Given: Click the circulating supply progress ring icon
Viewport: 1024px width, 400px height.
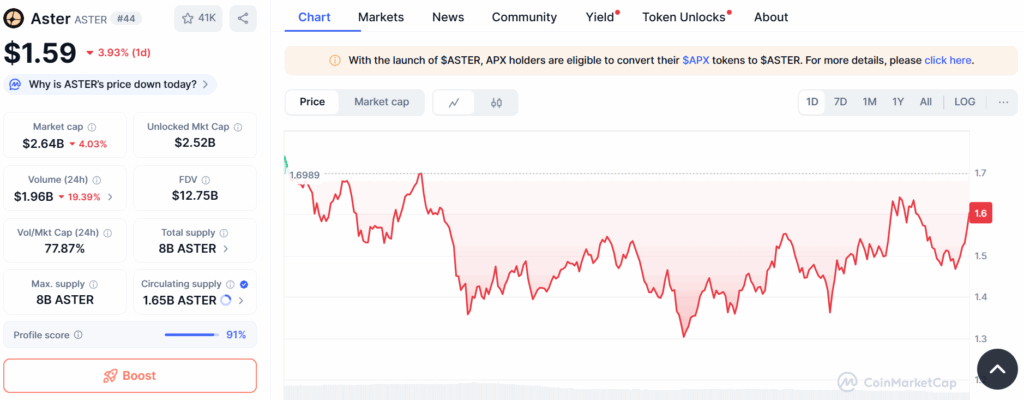Looking at the screenshot, I should (226, 301).
